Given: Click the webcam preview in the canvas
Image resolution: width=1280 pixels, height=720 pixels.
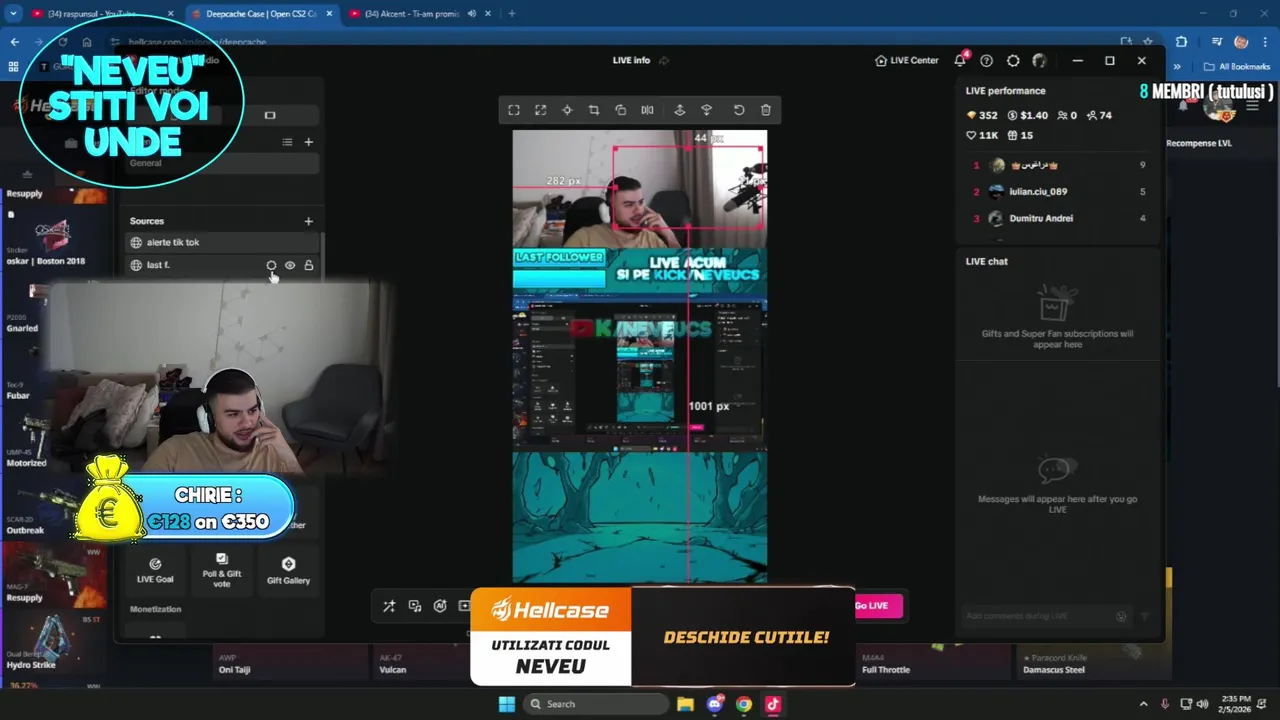Looking at the screenshot, I should [x=640, y=189].
